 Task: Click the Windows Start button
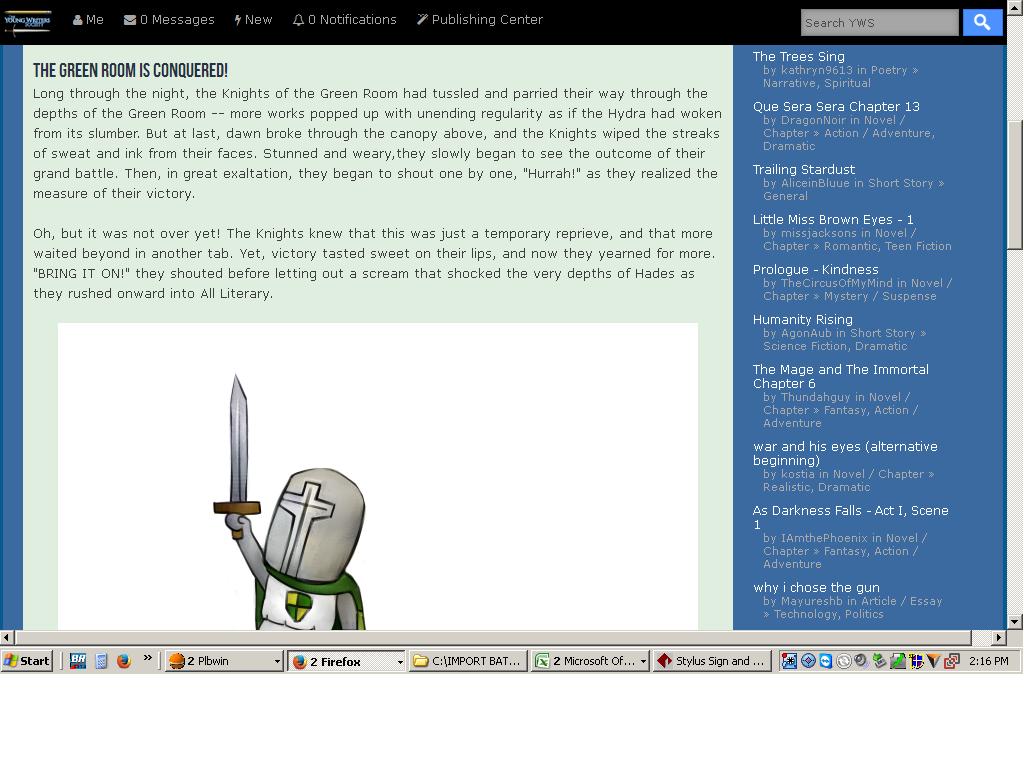click(x=27, y=661)
